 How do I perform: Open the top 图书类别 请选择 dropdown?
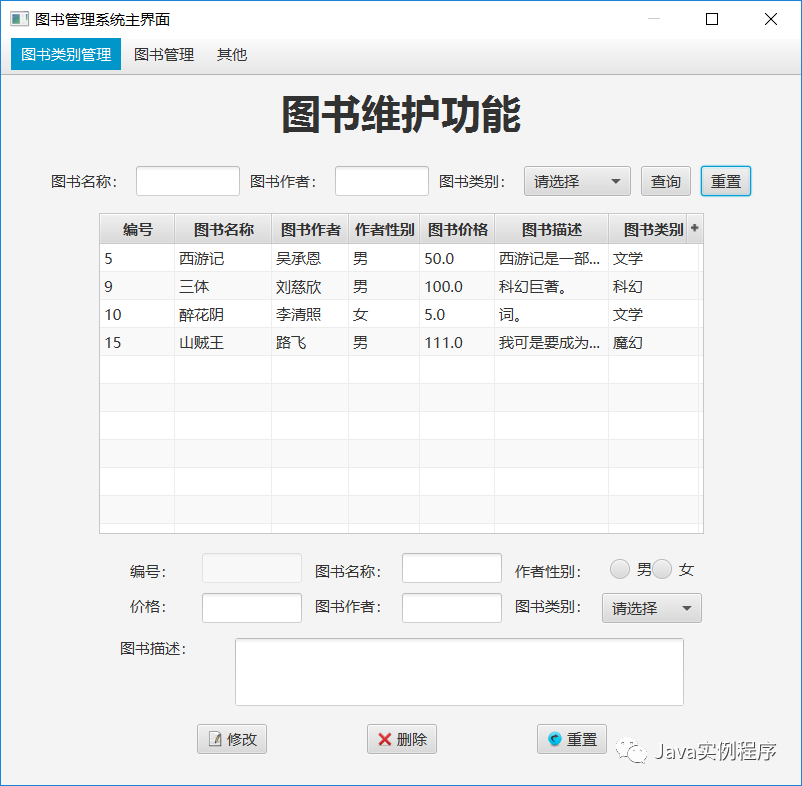[x=577, y=181]
